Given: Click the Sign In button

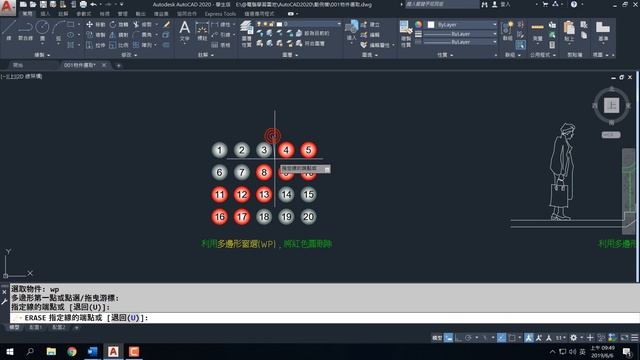Looking at the screenshot, I should [x=502, y=4].
